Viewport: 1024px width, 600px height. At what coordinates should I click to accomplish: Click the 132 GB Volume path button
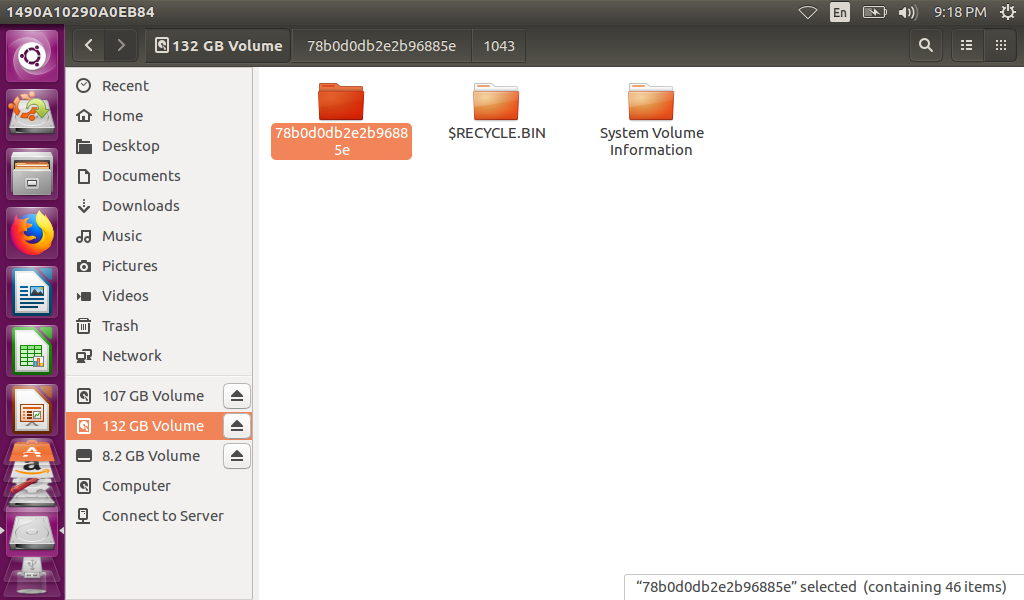tap(219, 45)
